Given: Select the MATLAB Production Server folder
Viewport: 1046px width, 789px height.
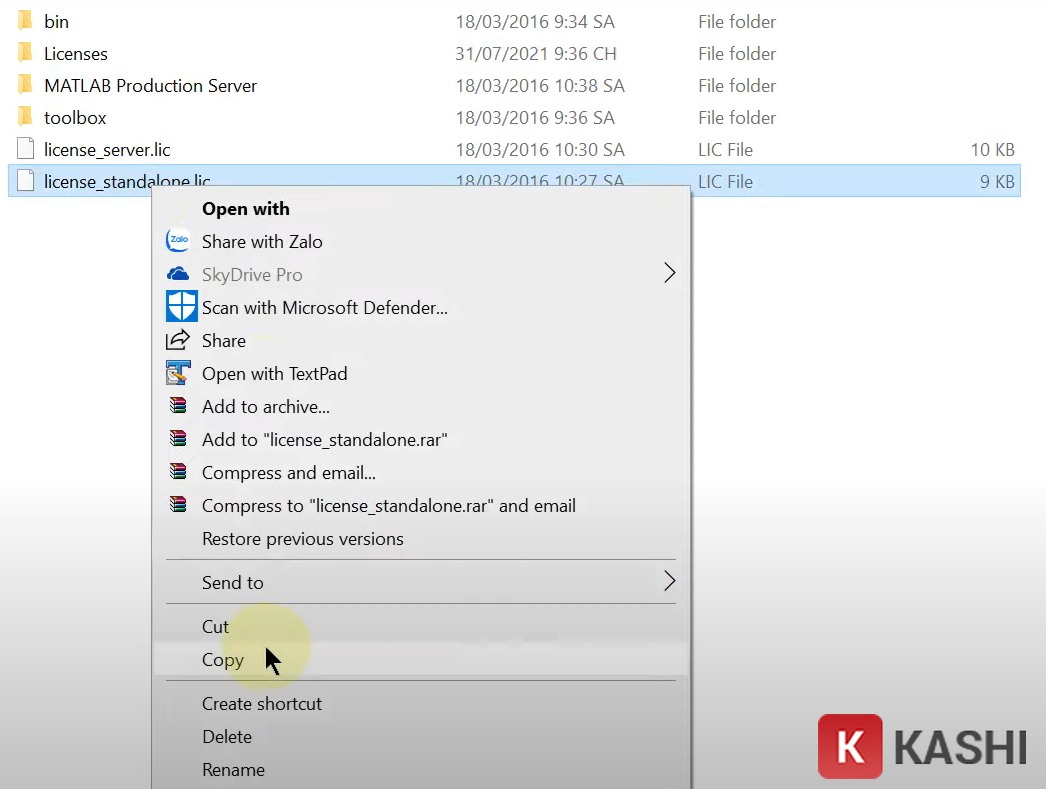Looking at the screenshot, I should click(x=150, y=85).
